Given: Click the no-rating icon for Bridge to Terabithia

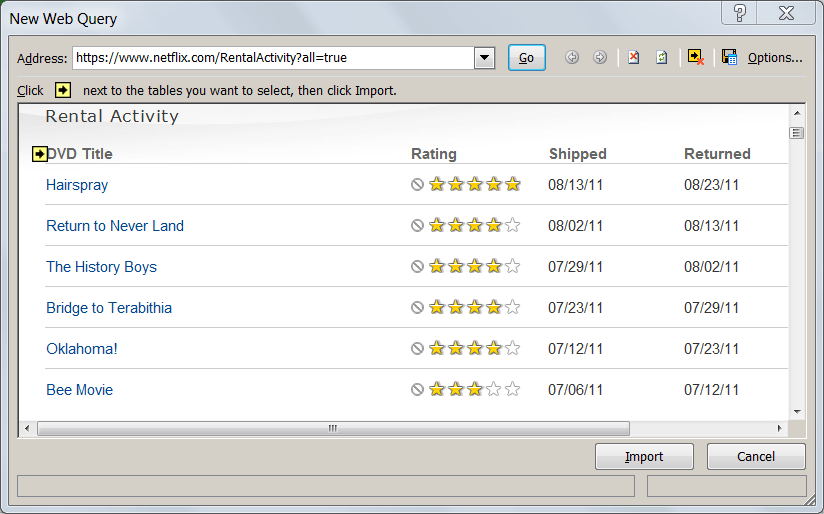Looking at the screenshot, I should coord(417,307).
